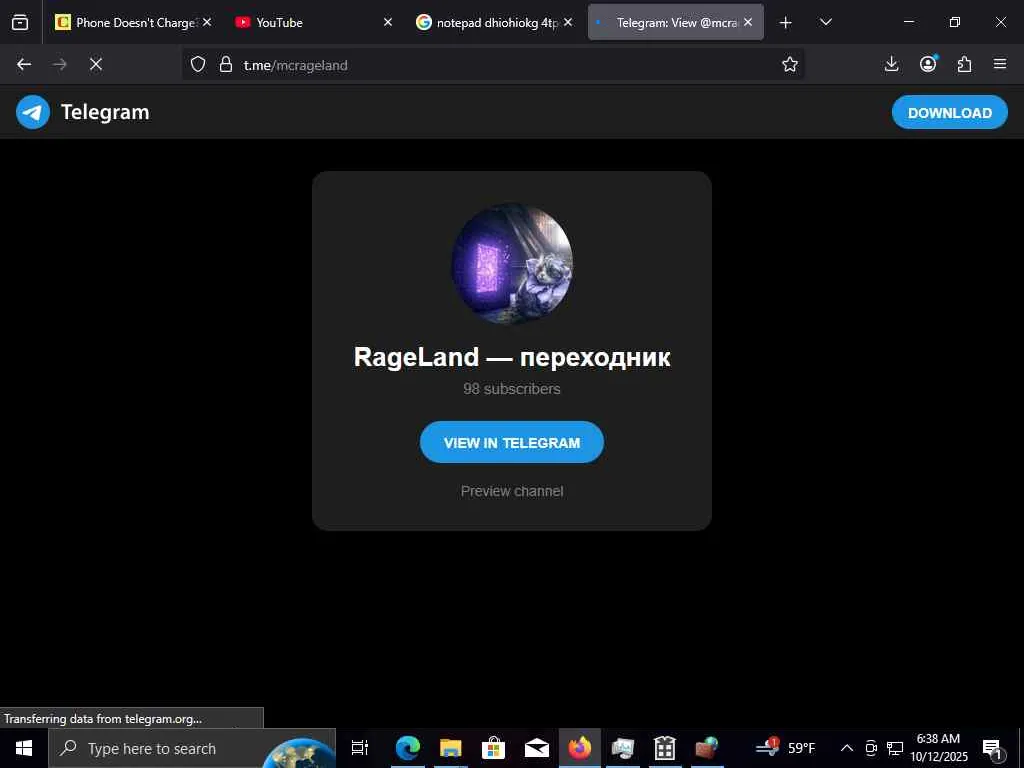Switch to the notepad dhiohiokg tab
The height and width of the screenshot is (768, 1024).
[x=494, y=22]
